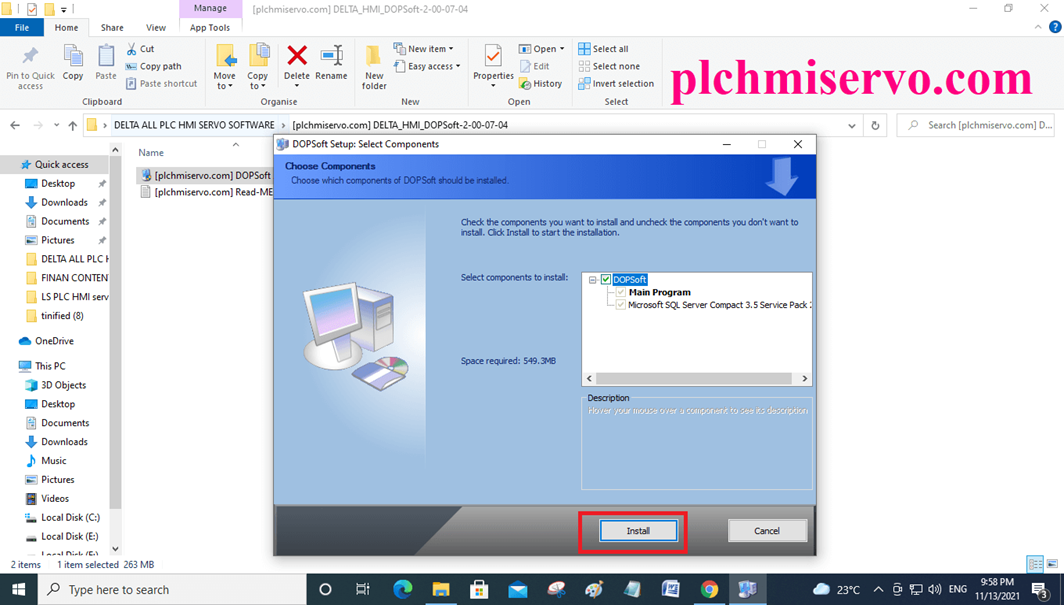
Task: Open Microsoft Edge from taskbar
Action: coord(402,589)
